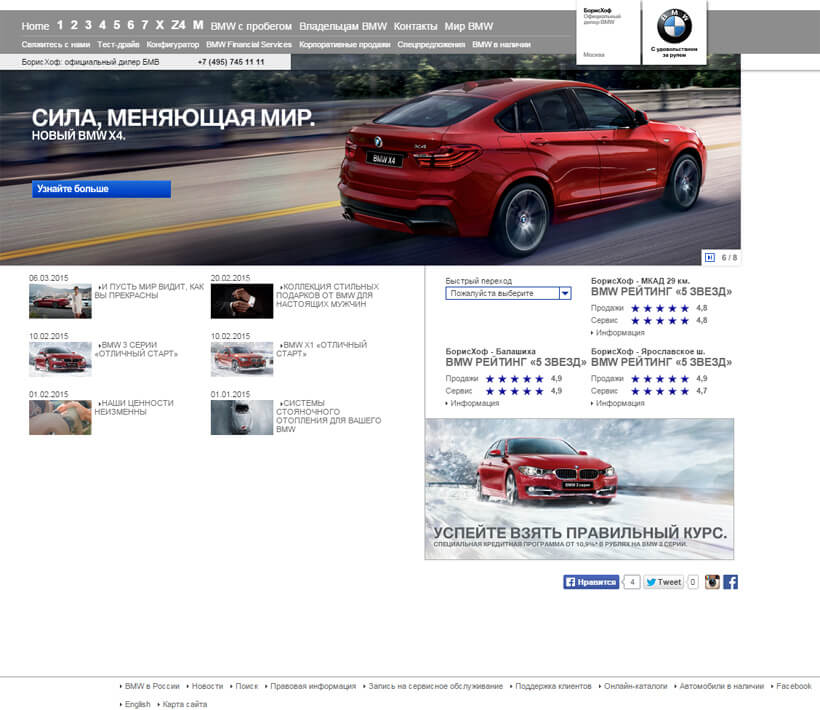Viewport: 820px width, 710px height.
Task: Click phone number +7 (495) 745 11 11
Action: coord(231,62)
